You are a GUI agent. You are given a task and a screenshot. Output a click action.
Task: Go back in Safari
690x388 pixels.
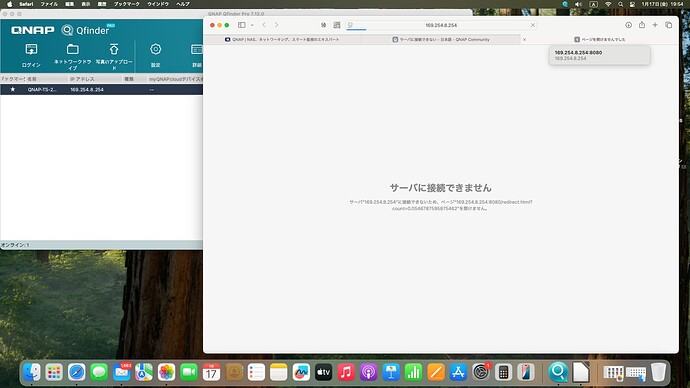pos(264,25)
